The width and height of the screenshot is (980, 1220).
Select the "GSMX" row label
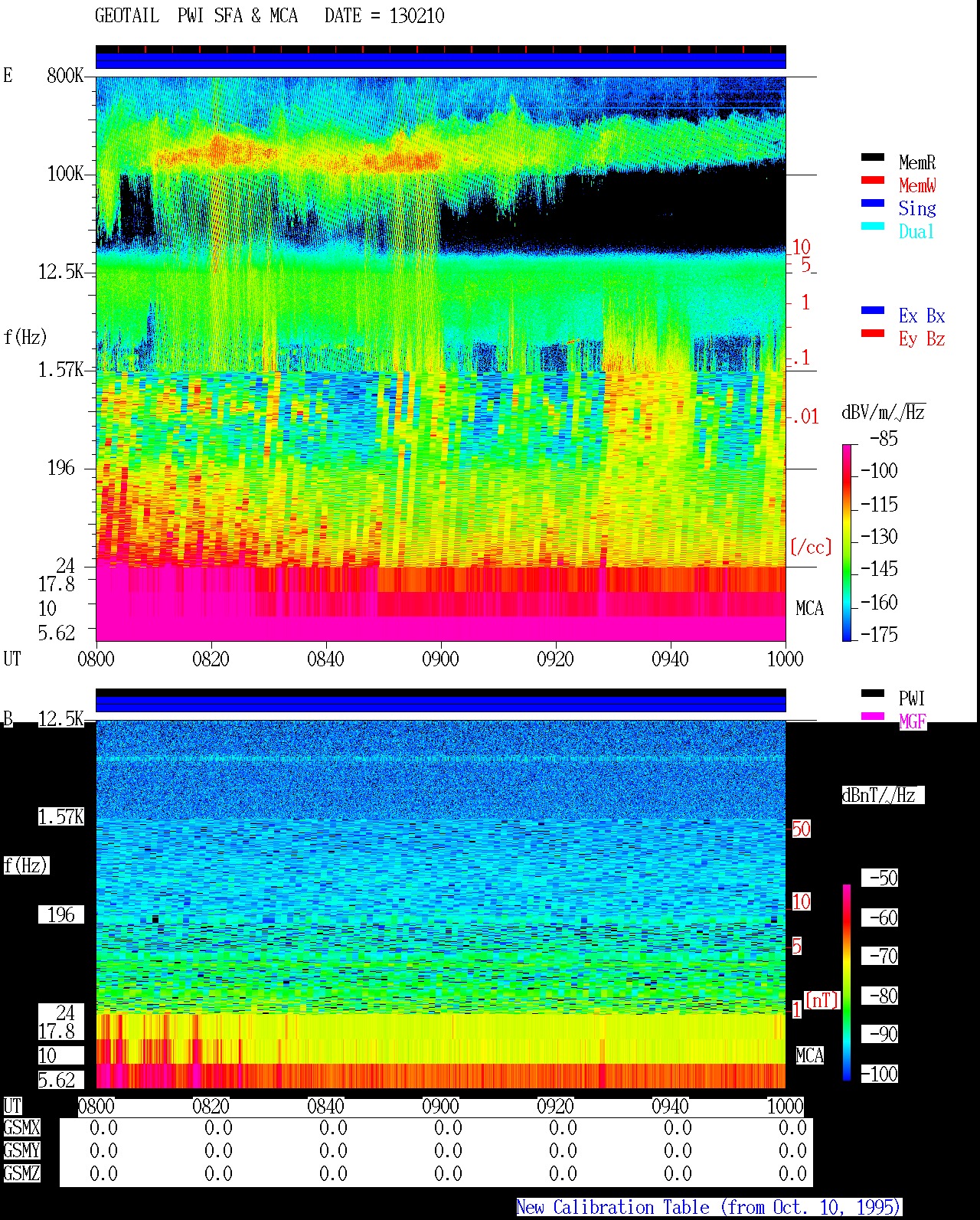pyautogui.click(x=21, y=1128)
